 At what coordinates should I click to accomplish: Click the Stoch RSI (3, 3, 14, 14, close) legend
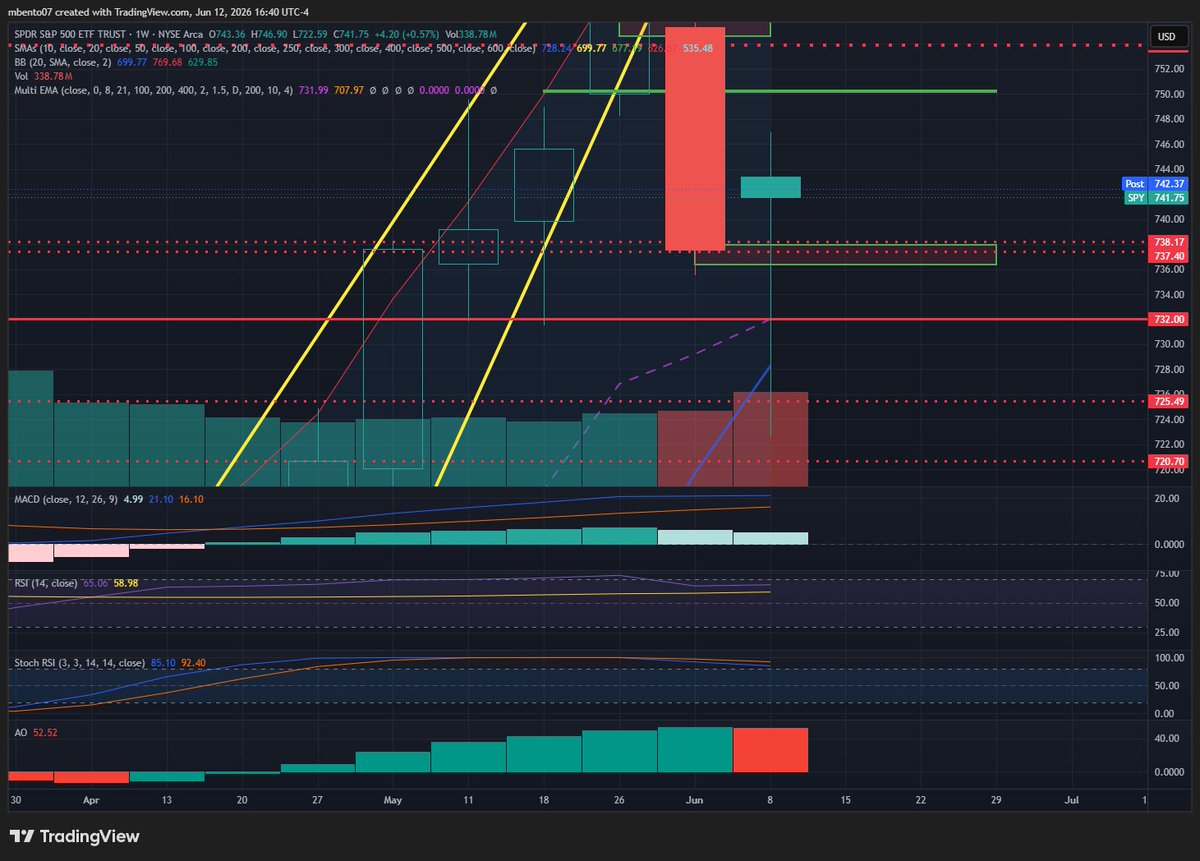click(79, 662)
